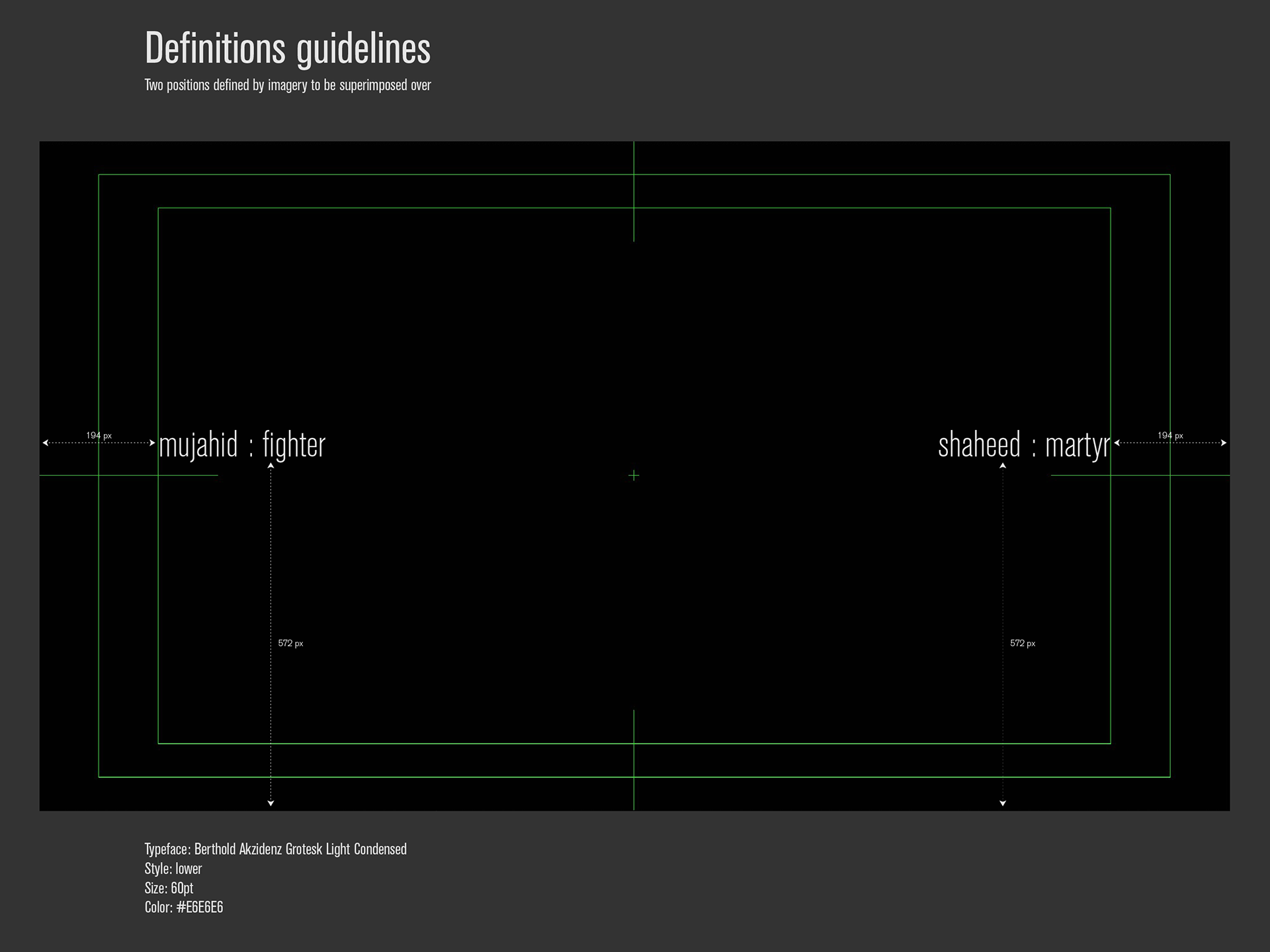Click the subtitle "Two positions defined by imagery"
Viewport: 1270px width, 952px height.
(x=288, y=85)
